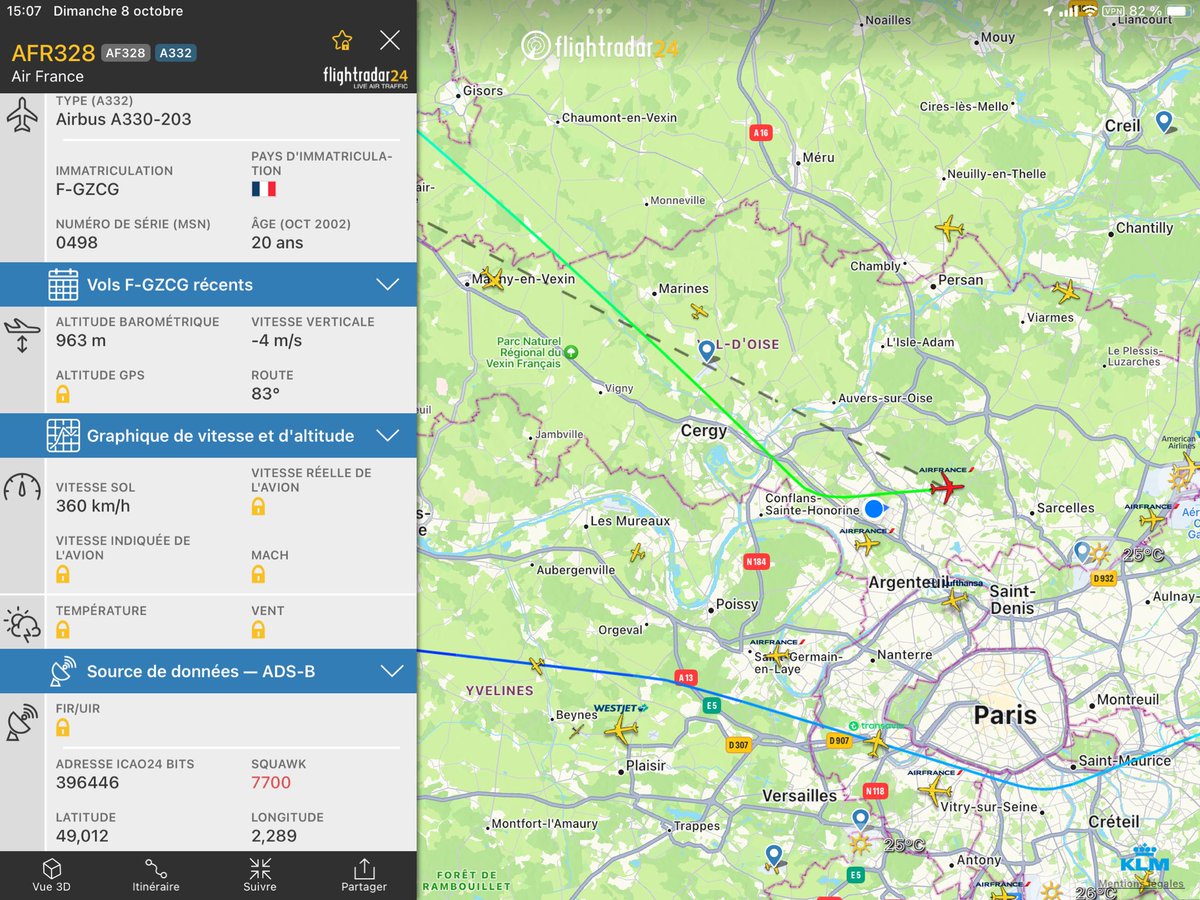Tap the registration F-GZCG
Viewport: 1200px width, 900px height.
88,188
